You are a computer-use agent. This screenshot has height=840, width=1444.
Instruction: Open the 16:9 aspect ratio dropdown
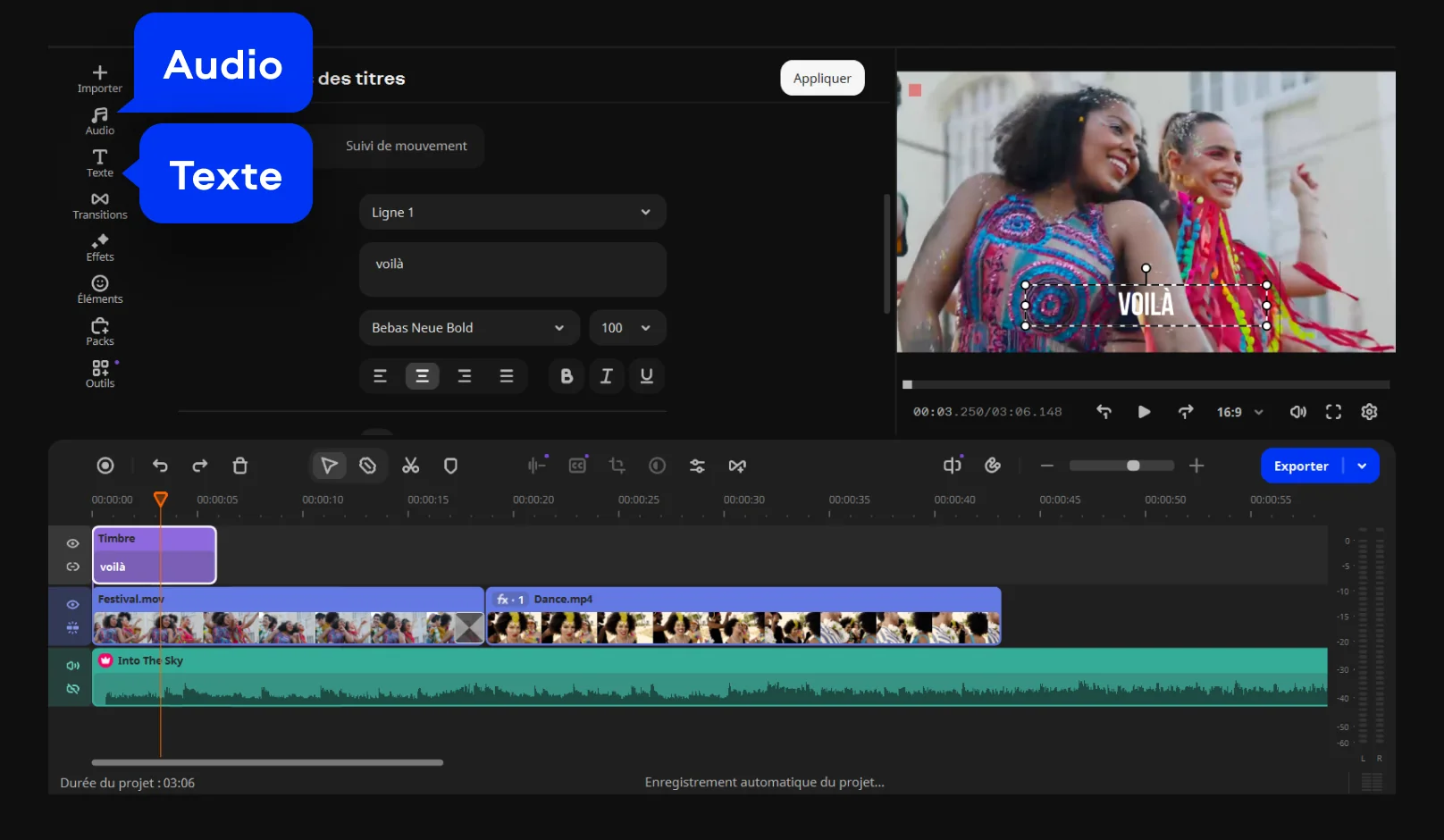point(1239,412)
